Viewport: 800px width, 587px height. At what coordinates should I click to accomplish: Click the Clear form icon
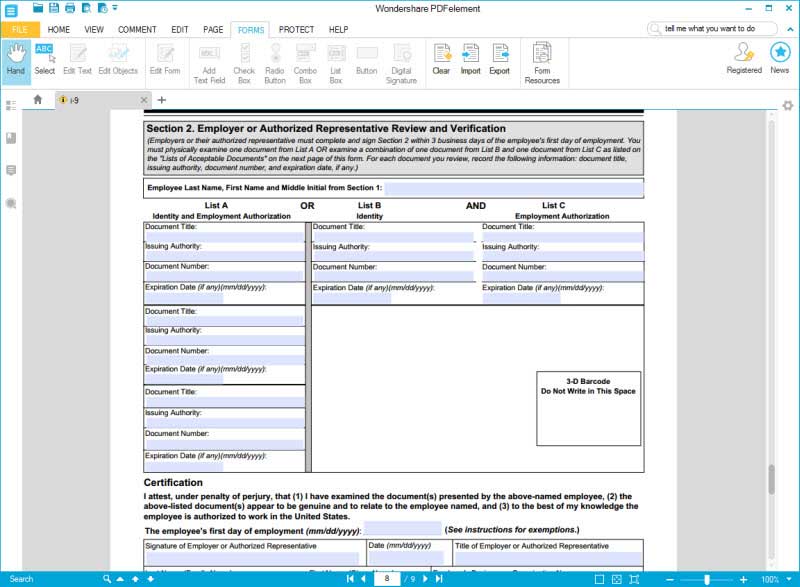click(441, 60)
